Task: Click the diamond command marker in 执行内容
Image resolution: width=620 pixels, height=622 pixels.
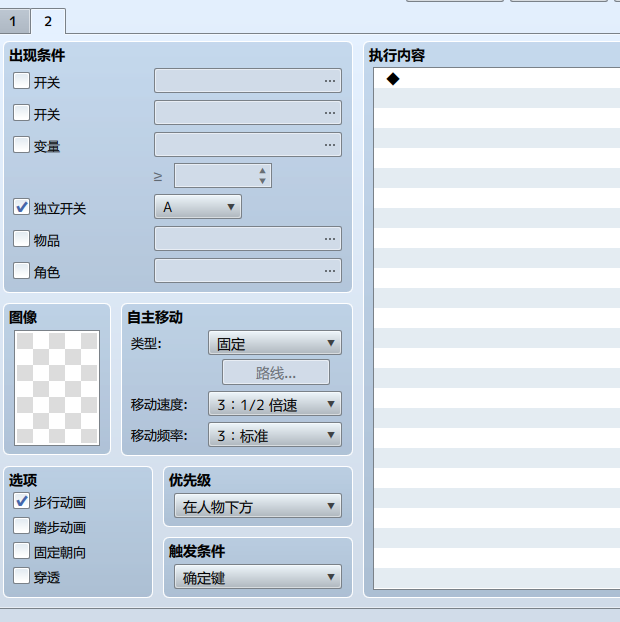Action: [x=393, y=79]
